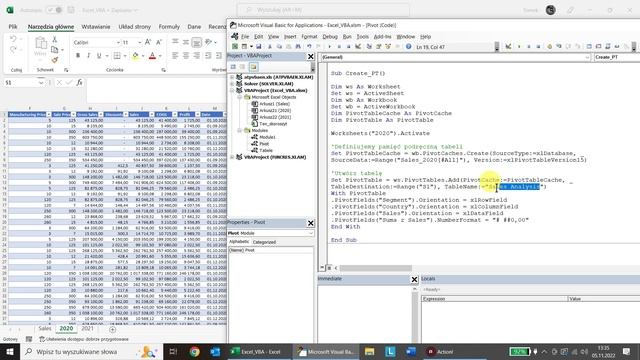The width and height of the screenshot is (640, 360).
Task: Click the Run Sub play icon
Action: click(329, 47)
